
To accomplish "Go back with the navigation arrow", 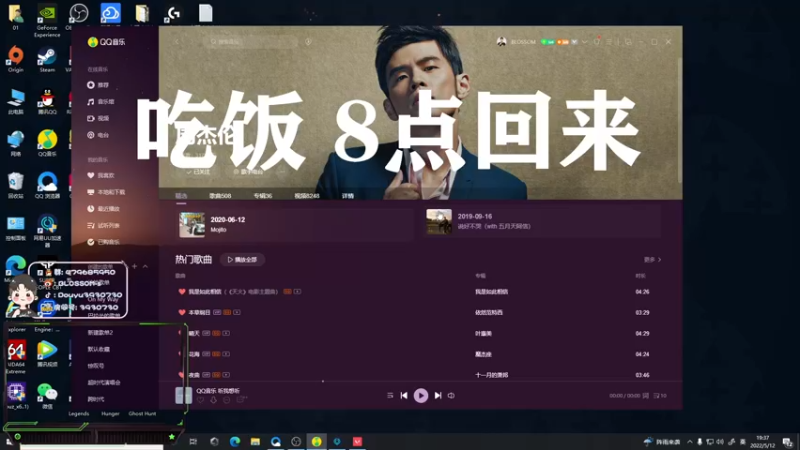I will (x=177, y=42).
